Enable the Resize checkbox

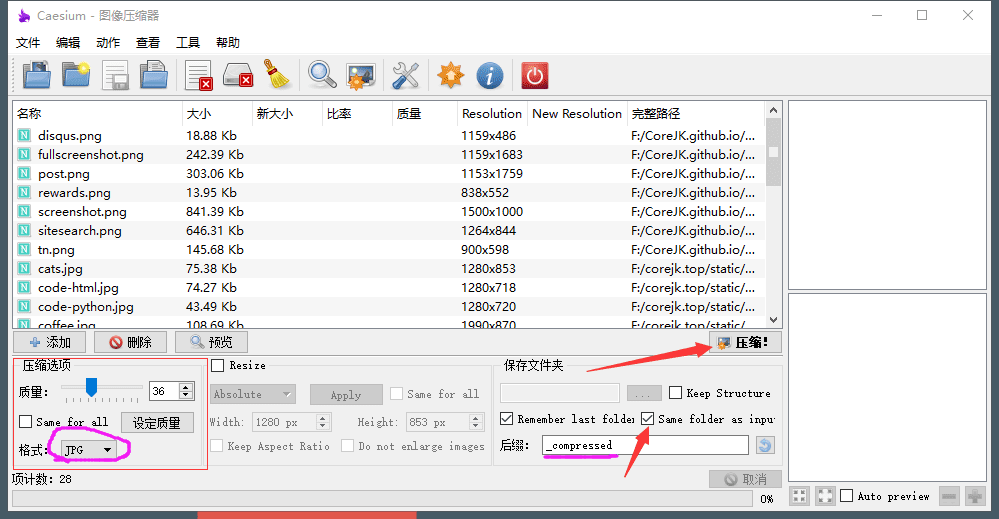coord(218,365)
